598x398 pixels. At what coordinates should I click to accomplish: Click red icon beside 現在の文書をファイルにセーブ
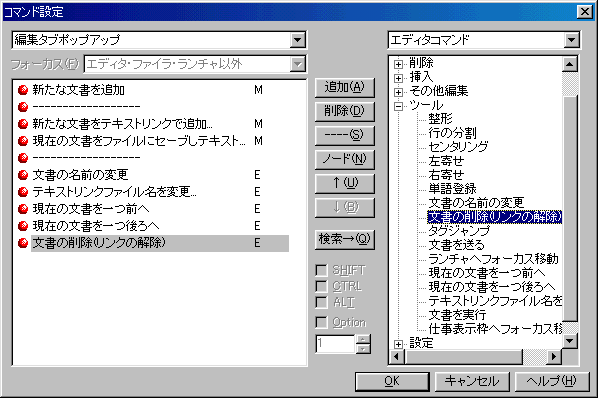[x=23, y=141]
